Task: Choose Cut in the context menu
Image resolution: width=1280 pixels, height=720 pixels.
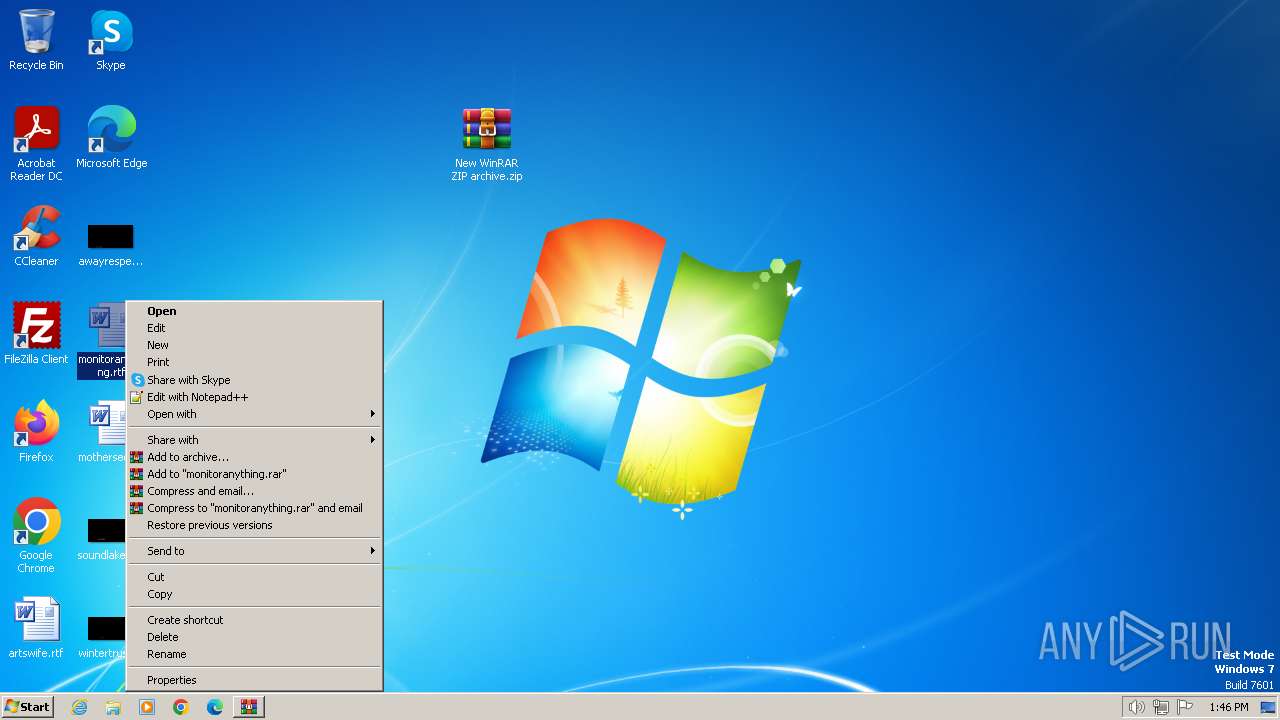Action: [255, 577]
